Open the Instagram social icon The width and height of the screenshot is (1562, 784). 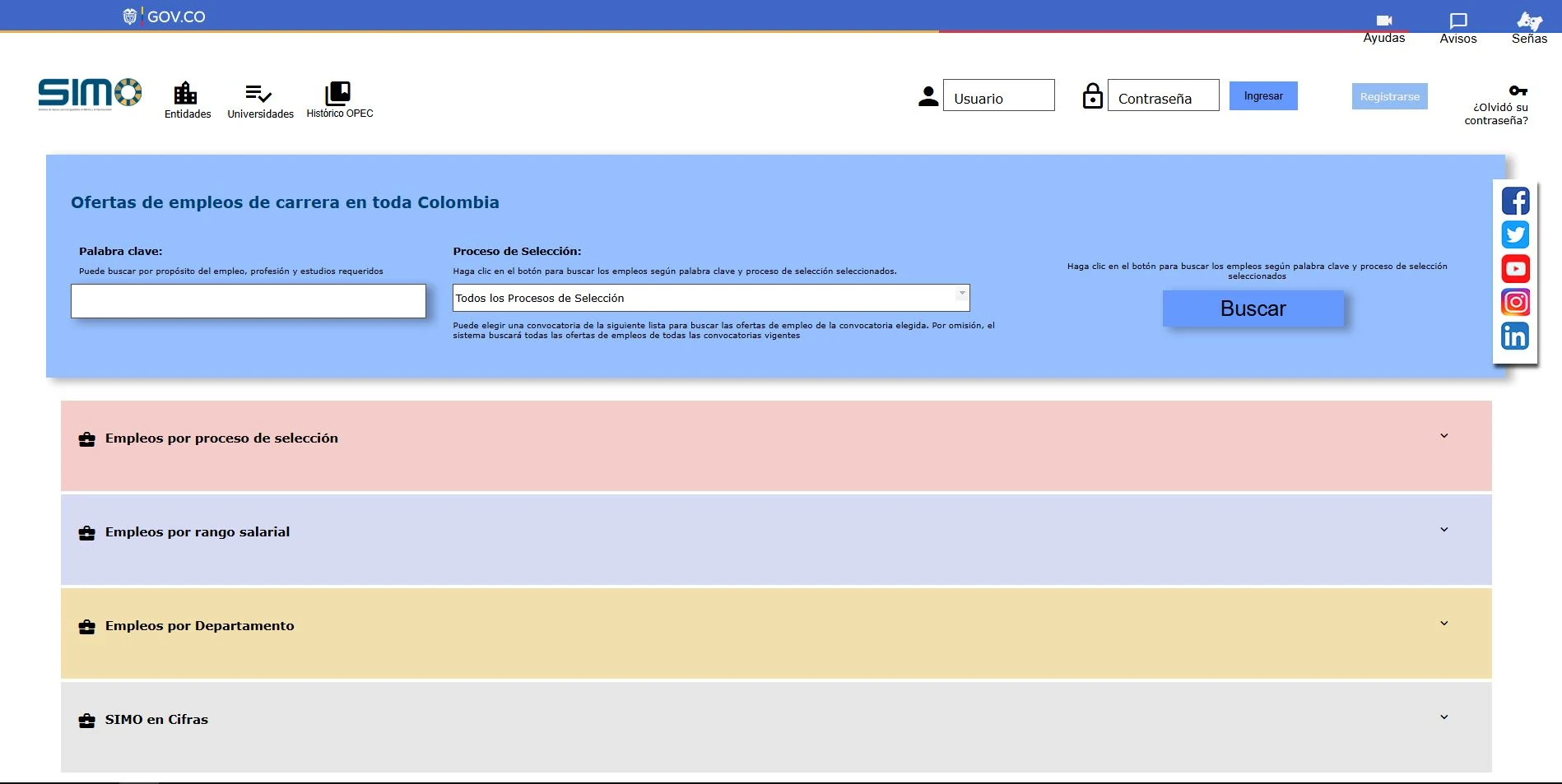coord(1515,302)
